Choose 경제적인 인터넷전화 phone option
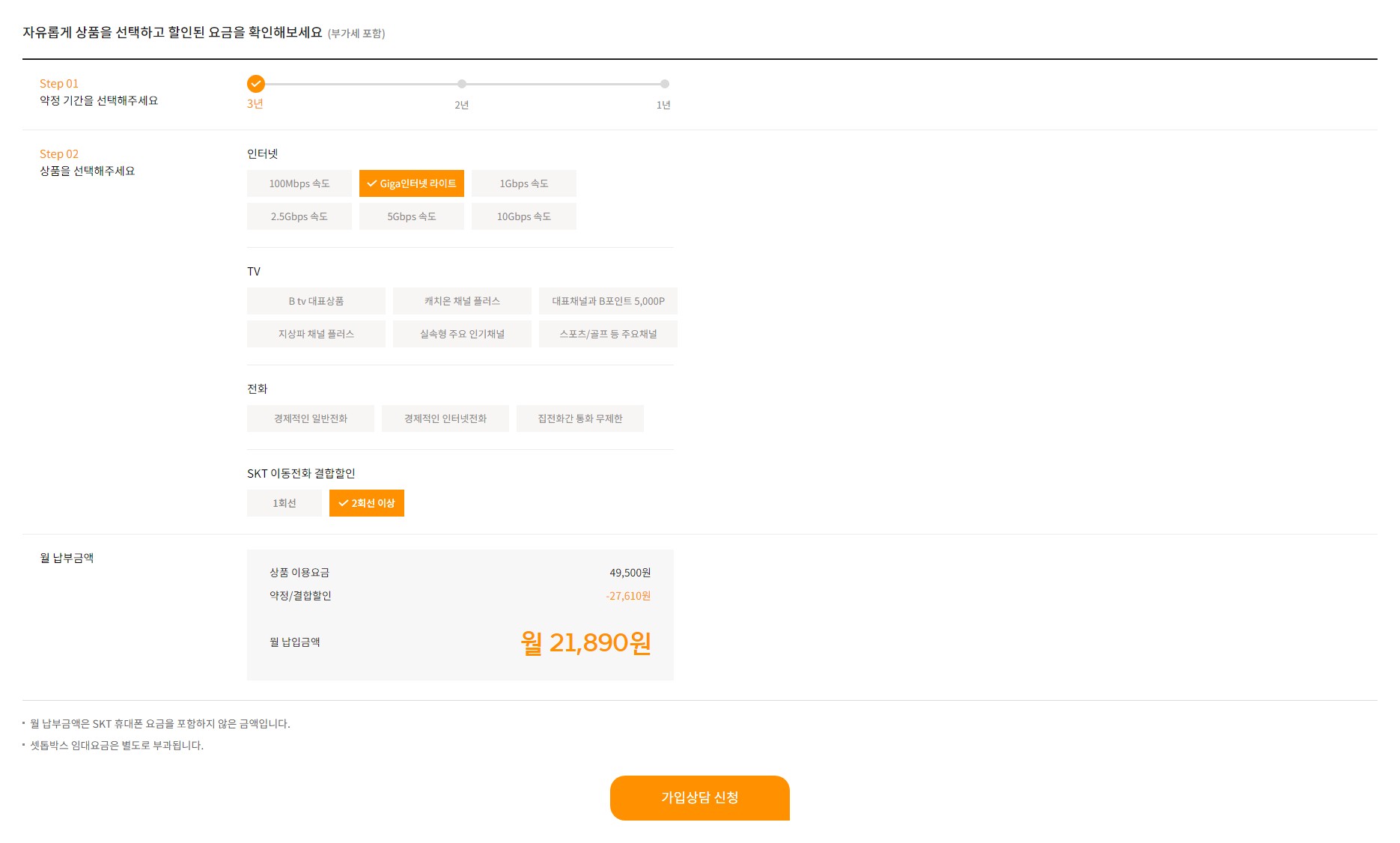This screenshot has width=1400, height=843. pos(445,419)
